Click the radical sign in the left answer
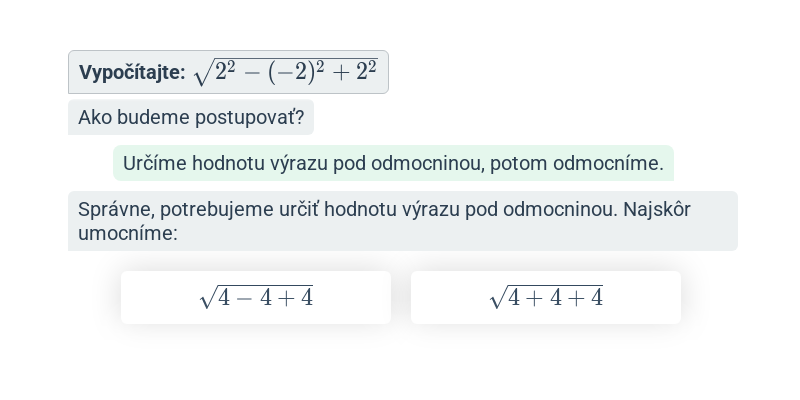The height and width of the screenshot is (400, 800). coord(207,297)
